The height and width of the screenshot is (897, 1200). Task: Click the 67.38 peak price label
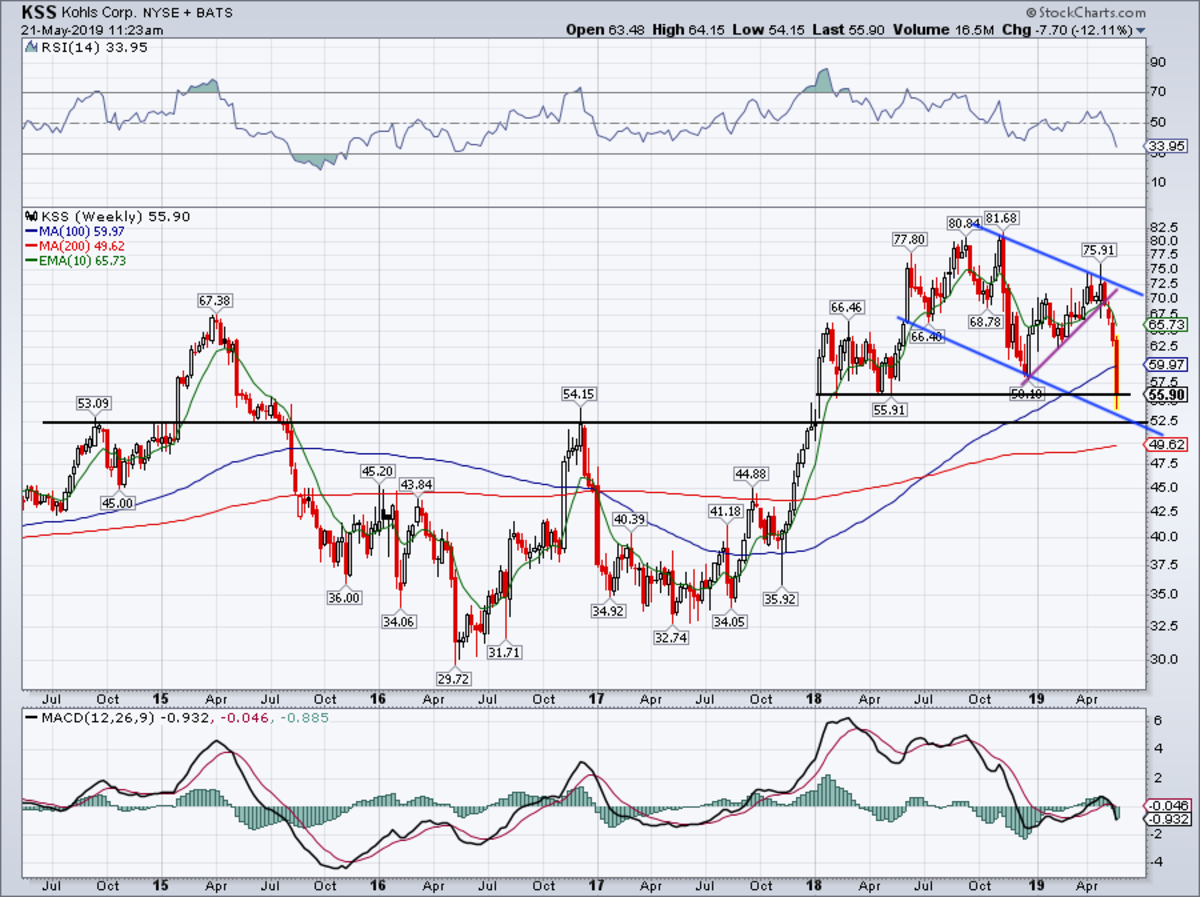click(216, 300)
